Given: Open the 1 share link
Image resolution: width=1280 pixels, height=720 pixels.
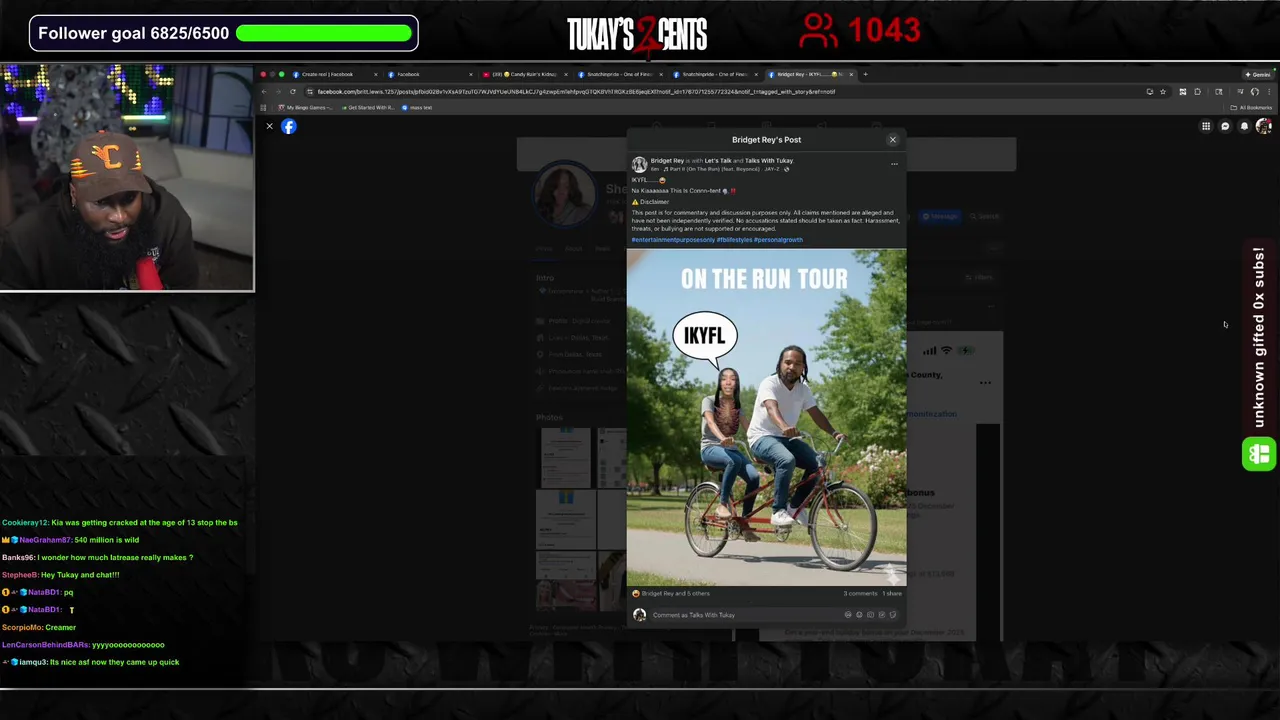Looking at the screenshot, I should coord(892,594).
